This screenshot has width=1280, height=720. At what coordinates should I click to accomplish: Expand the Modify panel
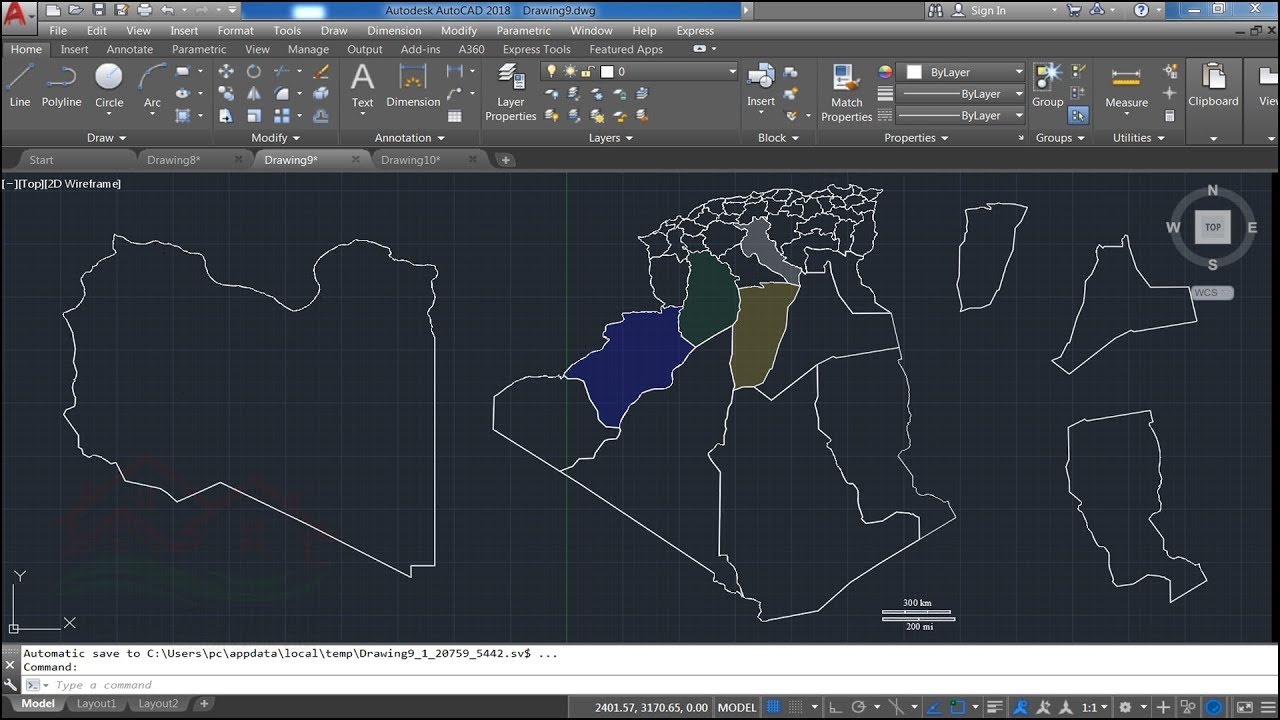pos(275,138)
